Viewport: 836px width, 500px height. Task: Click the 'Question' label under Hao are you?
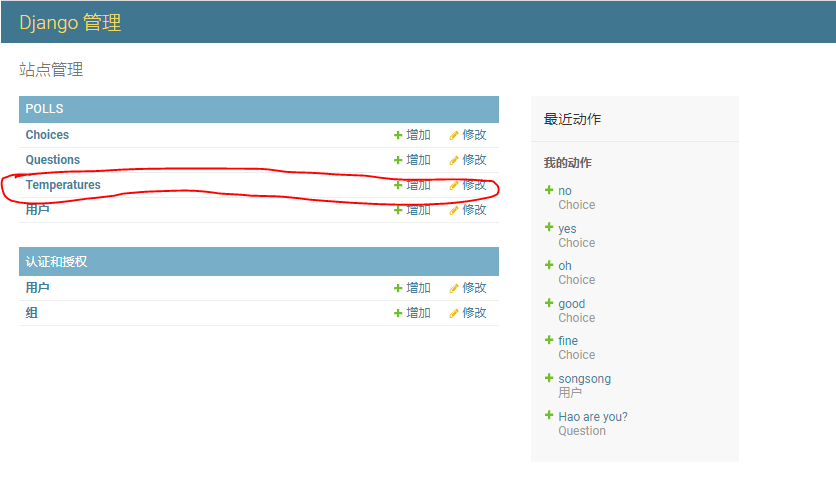tap(582, 431)
